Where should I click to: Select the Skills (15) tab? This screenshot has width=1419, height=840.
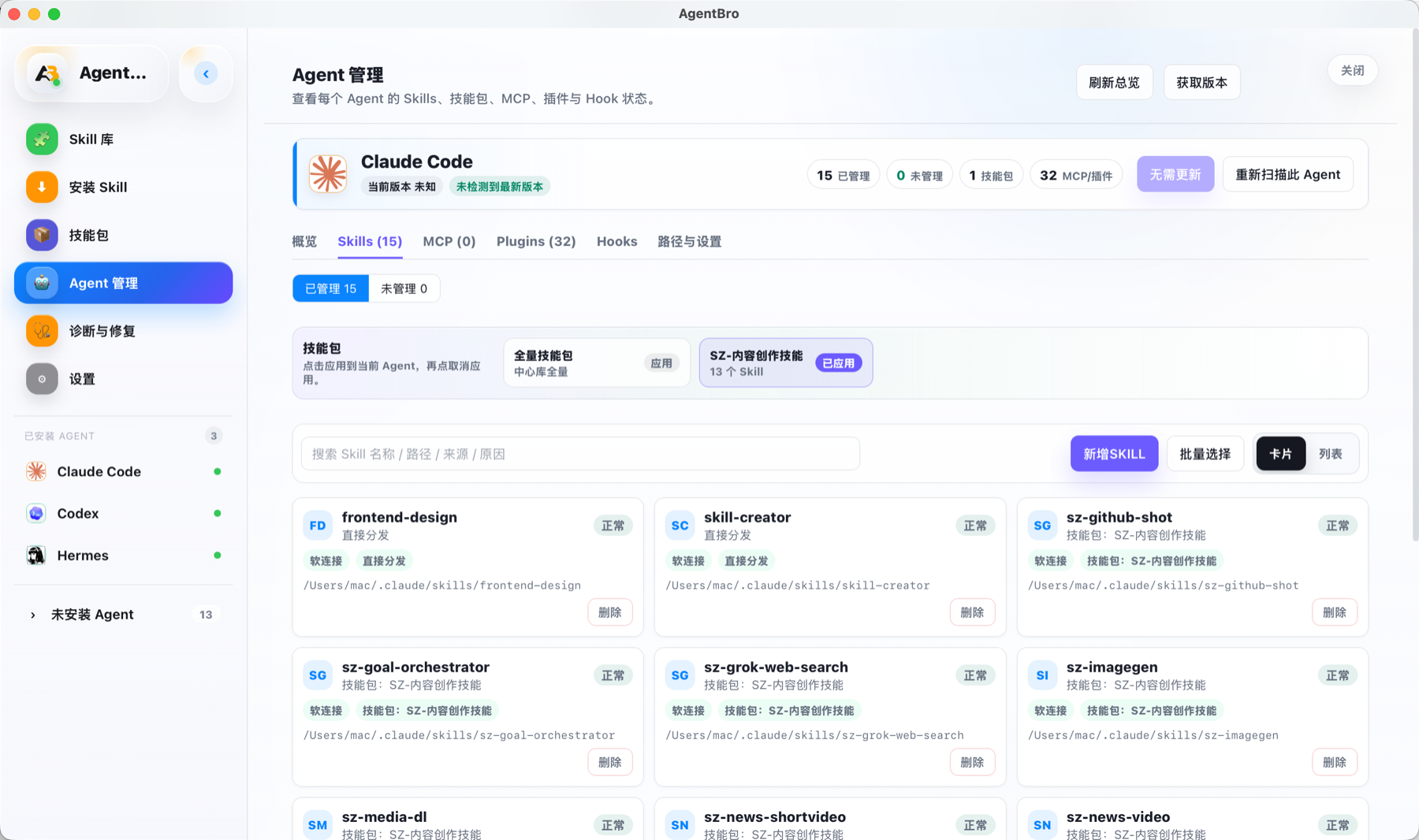pos(370,241)
